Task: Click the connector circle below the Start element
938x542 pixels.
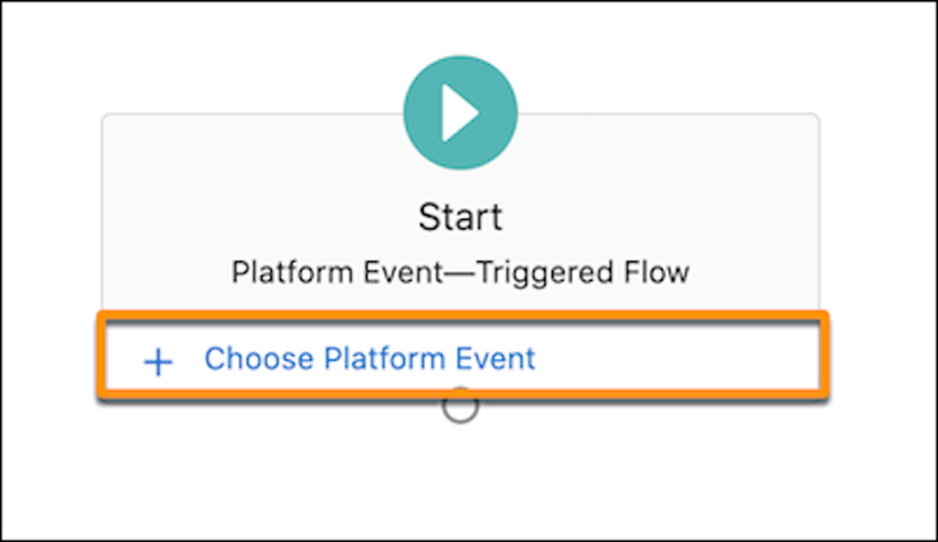Action: [x=460, y=406]
